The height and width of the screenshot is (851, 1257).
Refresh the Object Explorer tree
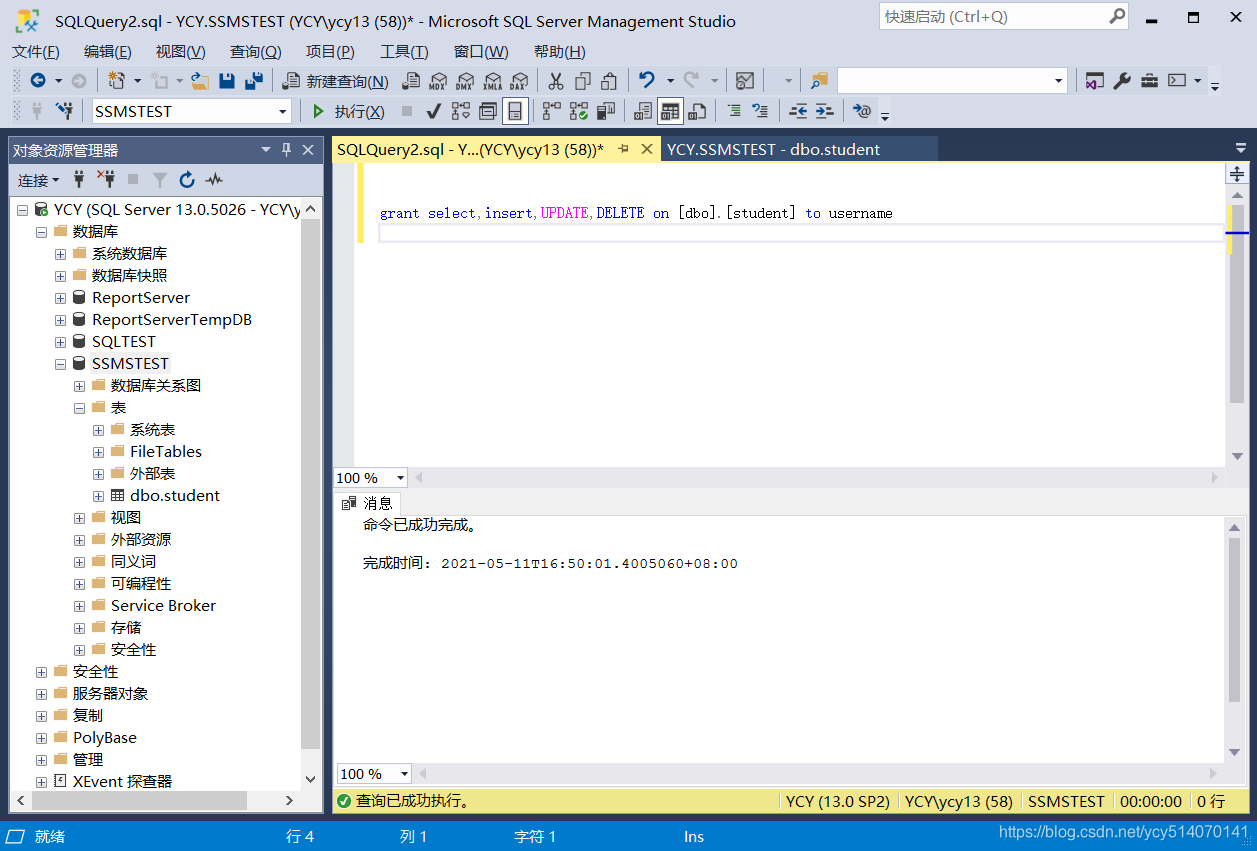tap(187, 180)
